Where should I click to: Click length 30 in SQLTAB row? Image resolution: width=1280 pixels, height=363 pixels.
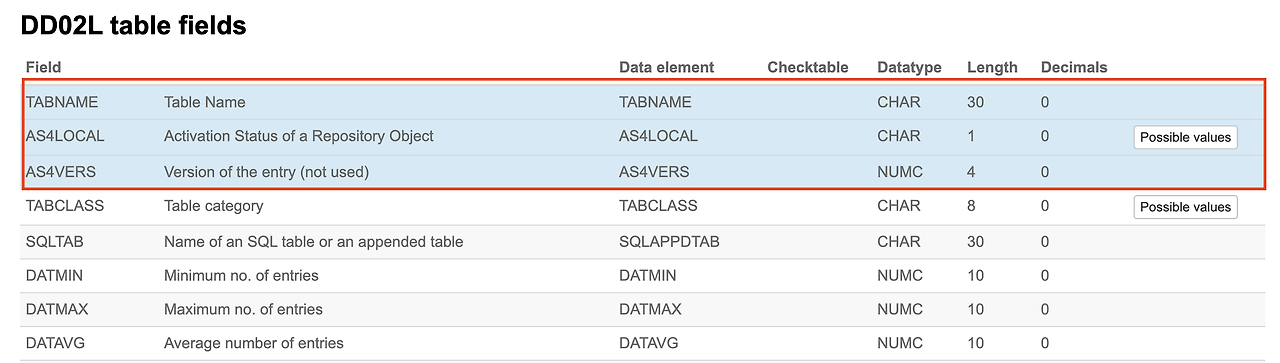(x=976, y=242)
